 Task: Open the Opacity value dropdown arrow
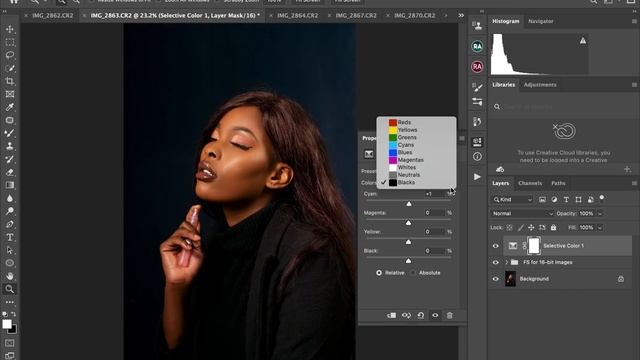(x=600, y=213)
